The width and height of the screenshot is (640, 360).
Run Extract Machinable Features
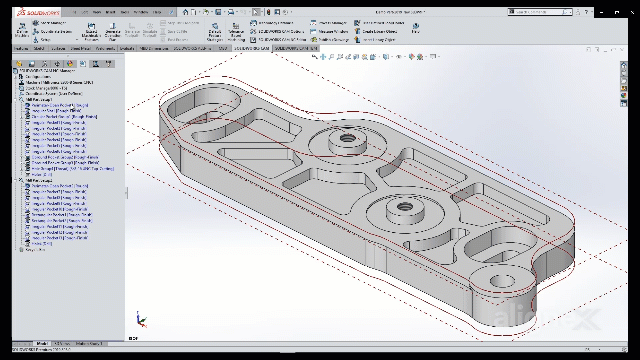click(x=91, y=32)
